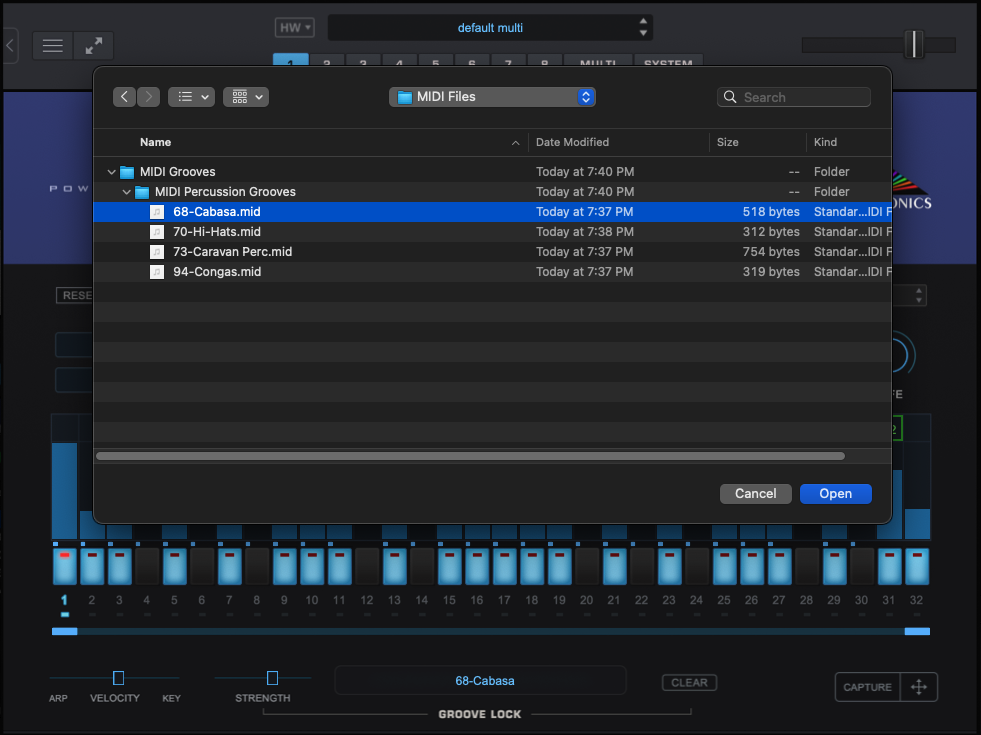Toggle arpeggiator step 20
The width and height of the screenshot is (981, 735).
click(x=587, y=566)
